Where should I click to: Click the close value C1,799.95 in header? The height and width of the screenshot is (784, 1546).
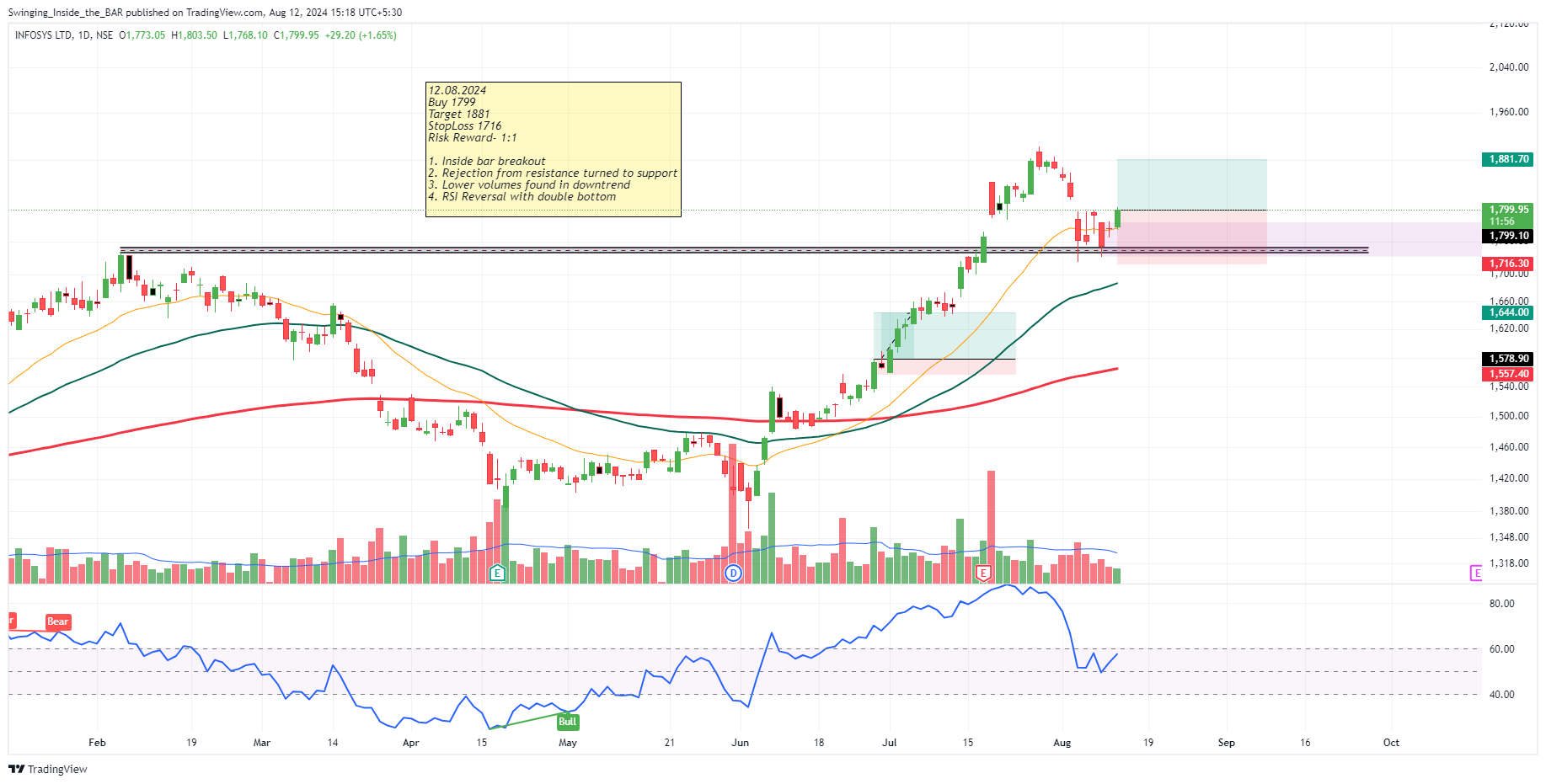pos(297,35)
